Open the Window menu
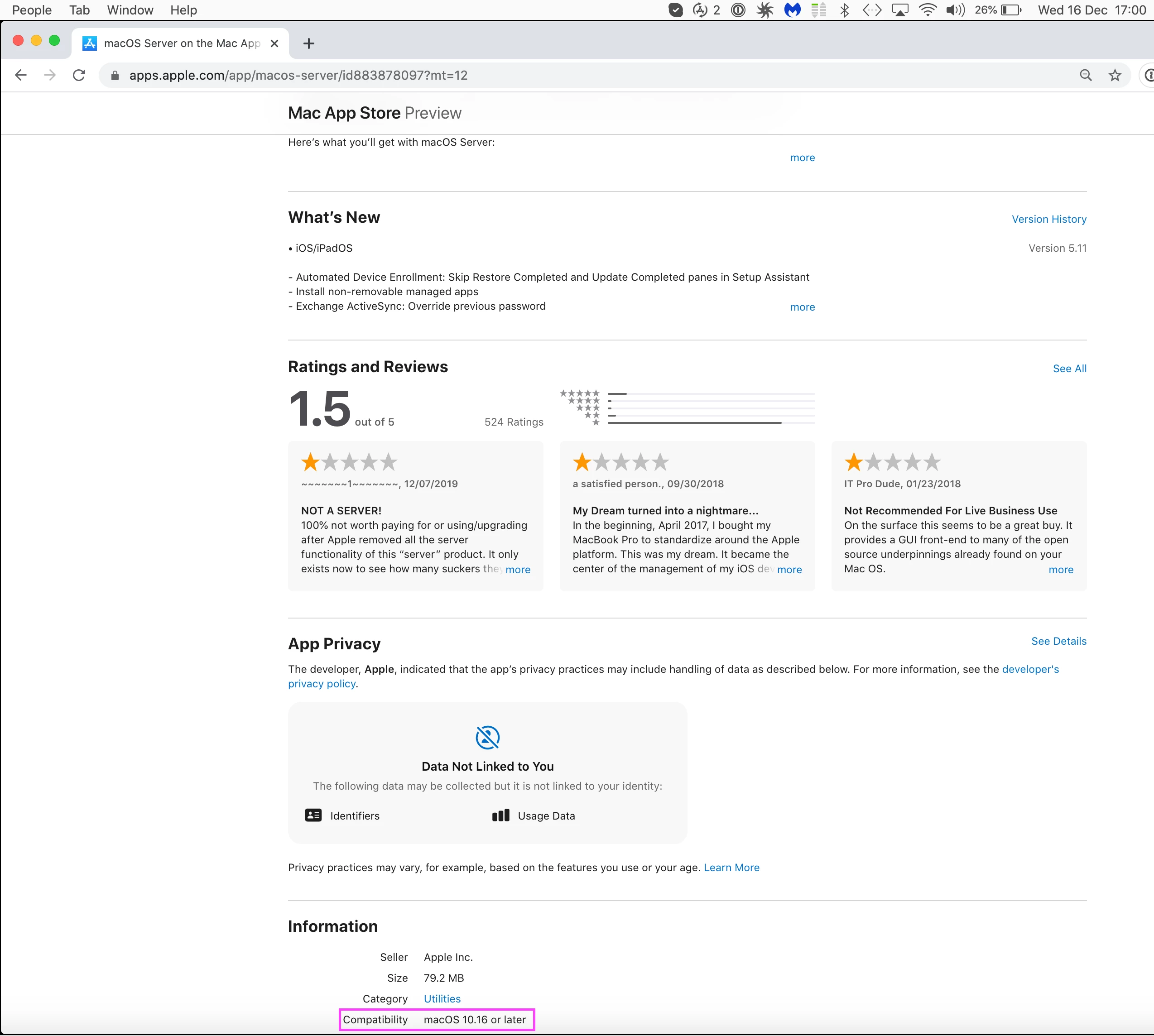Image resolution: width=1154 pixels, height=1036 pixels. (130, 10)
